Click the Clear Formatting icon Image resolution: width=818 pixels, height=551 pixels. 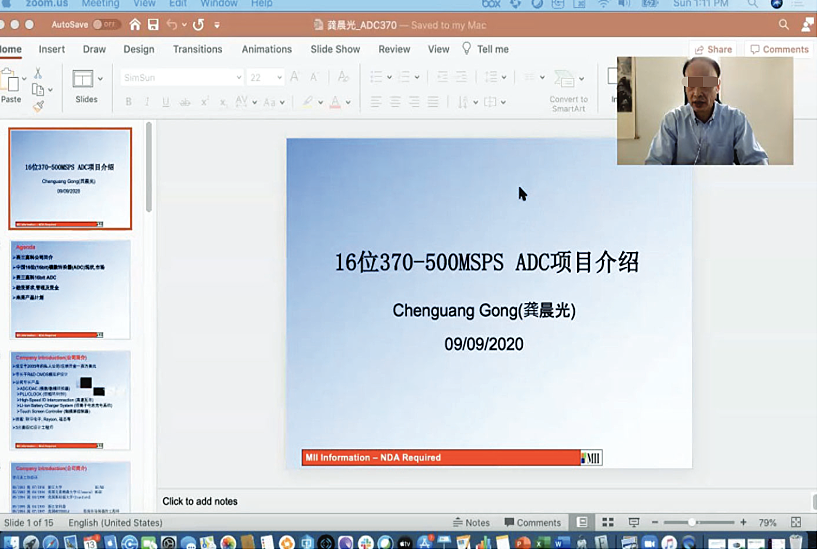click(x=343, y=77)
